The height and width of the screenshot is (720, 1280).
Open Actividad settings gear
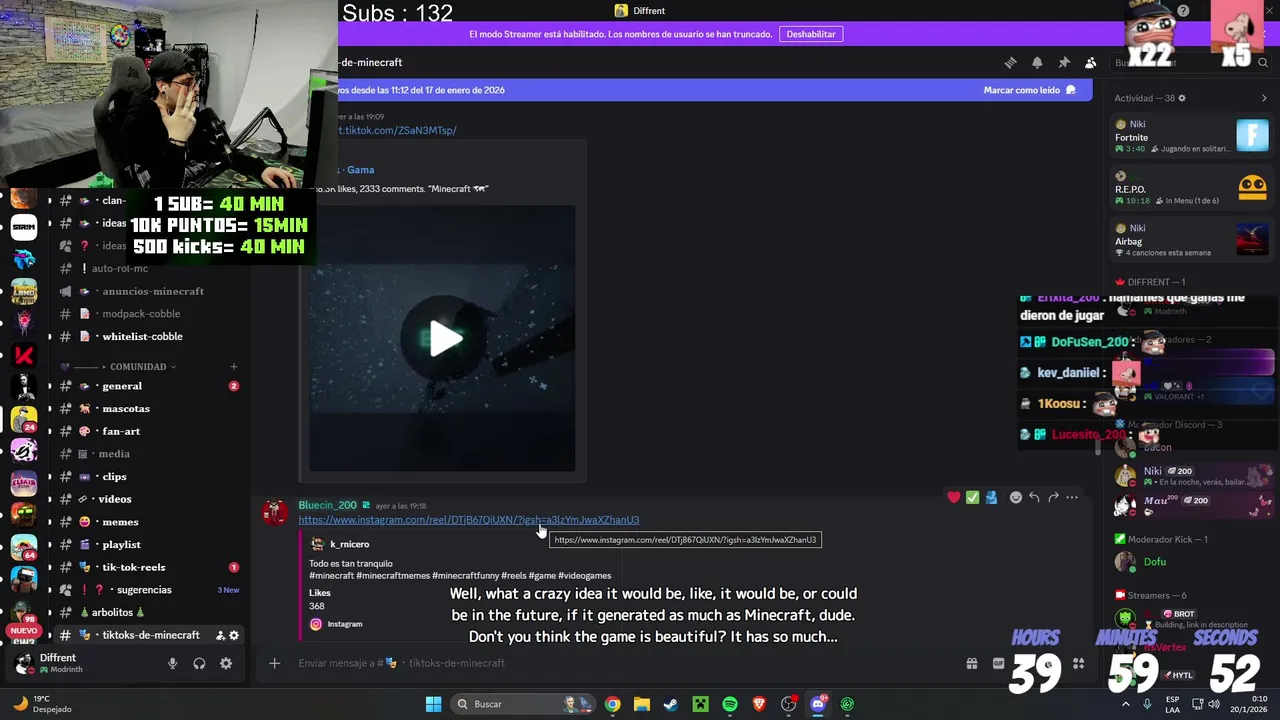pos(1182,98)
